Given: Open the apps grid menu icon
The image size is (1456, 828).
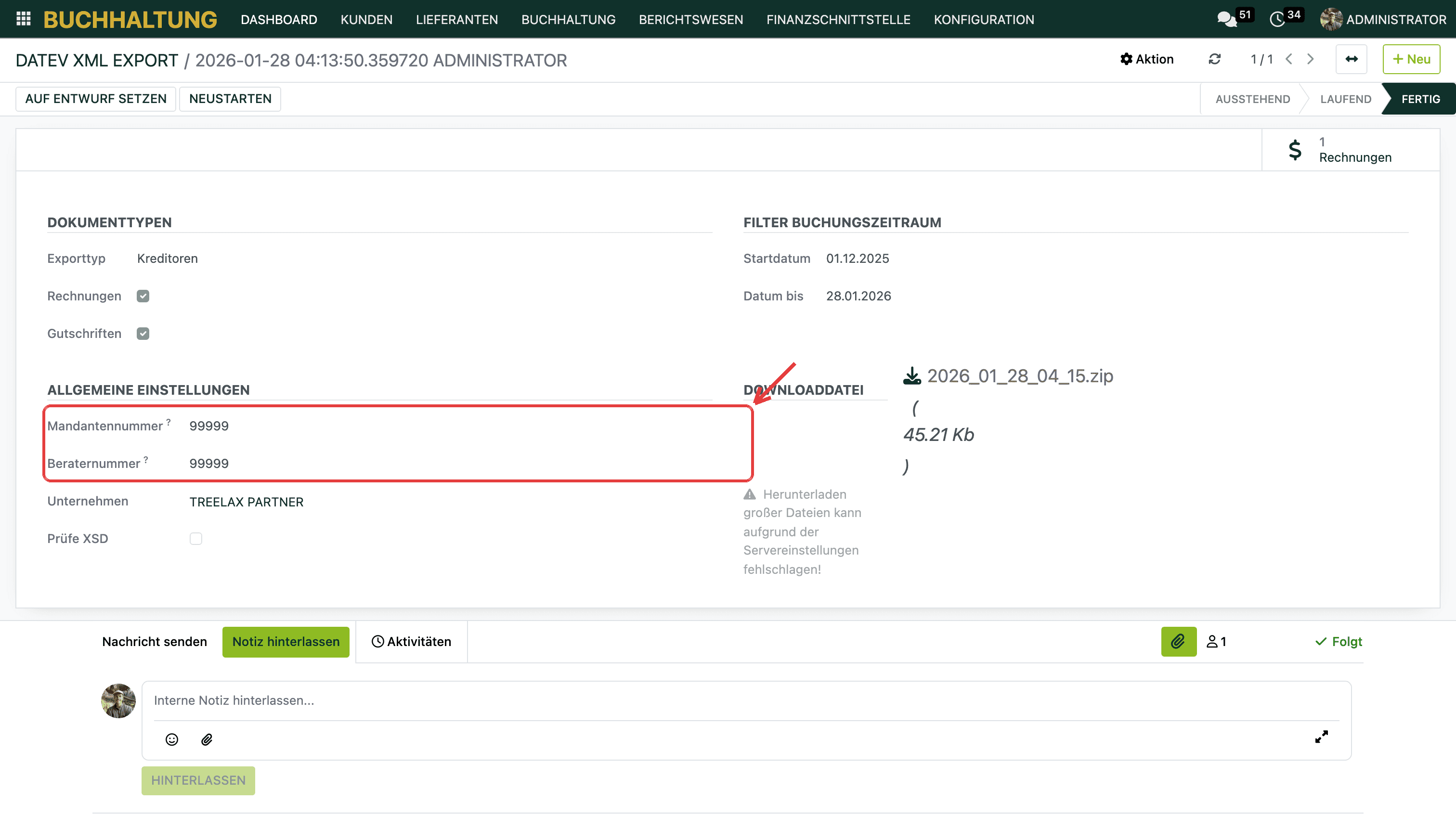Looking at the screenshot, I should click(23, 19).
